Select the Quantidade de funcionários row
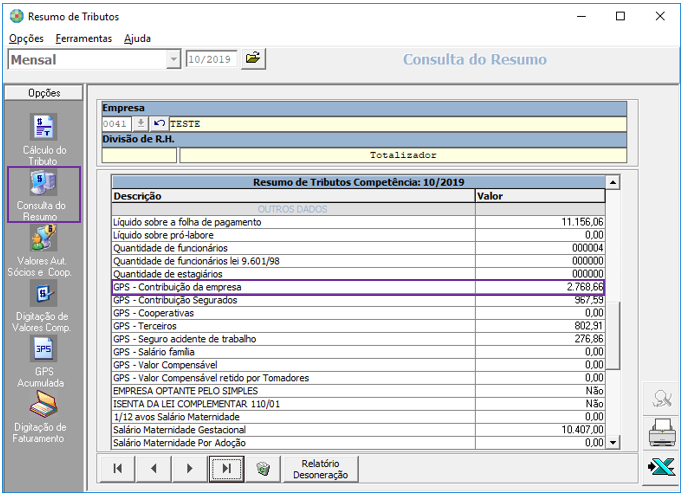The image size is (686, 497). point(358,248)
